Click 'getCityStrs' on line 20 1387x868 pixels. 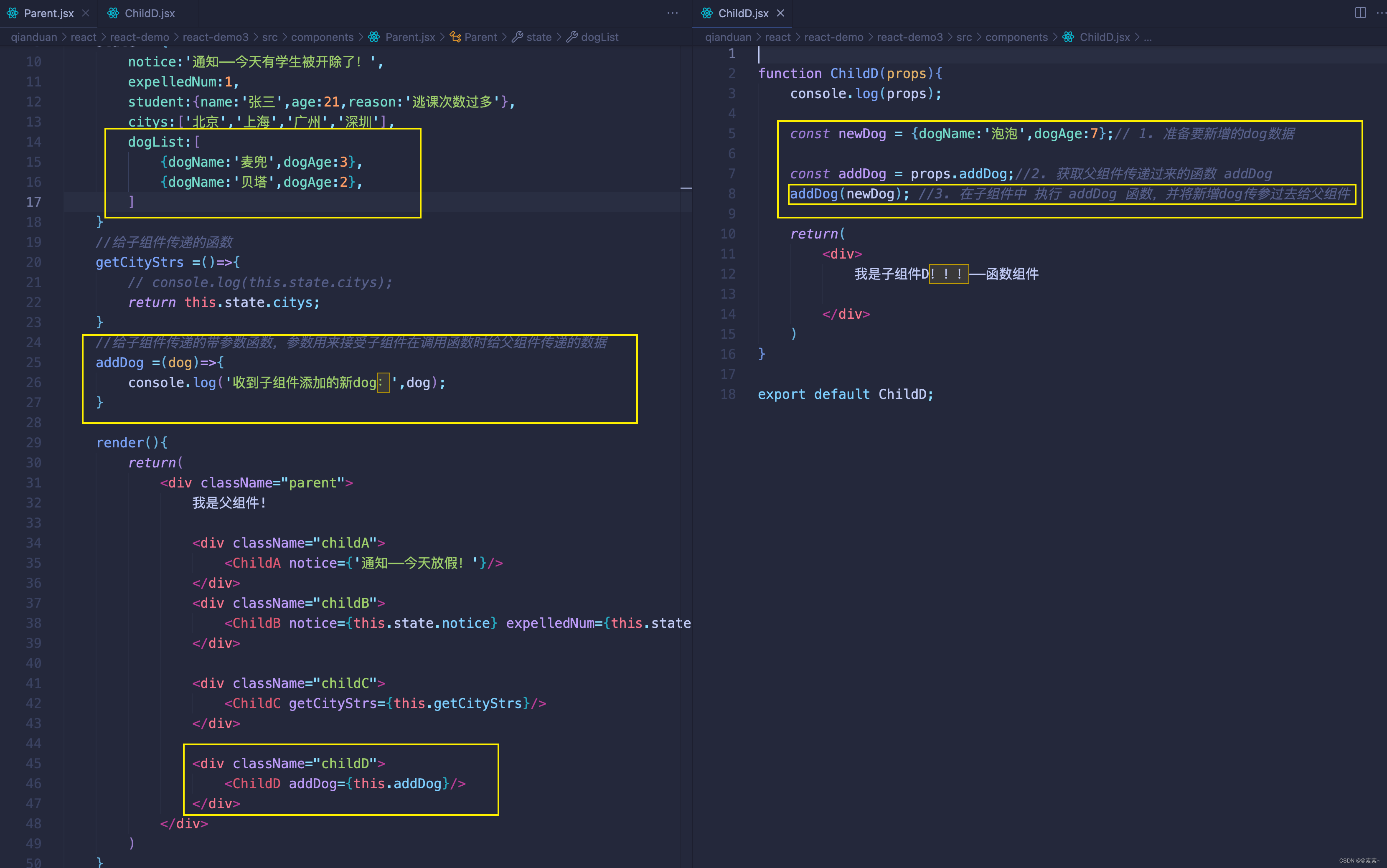(x=140, y=262)
